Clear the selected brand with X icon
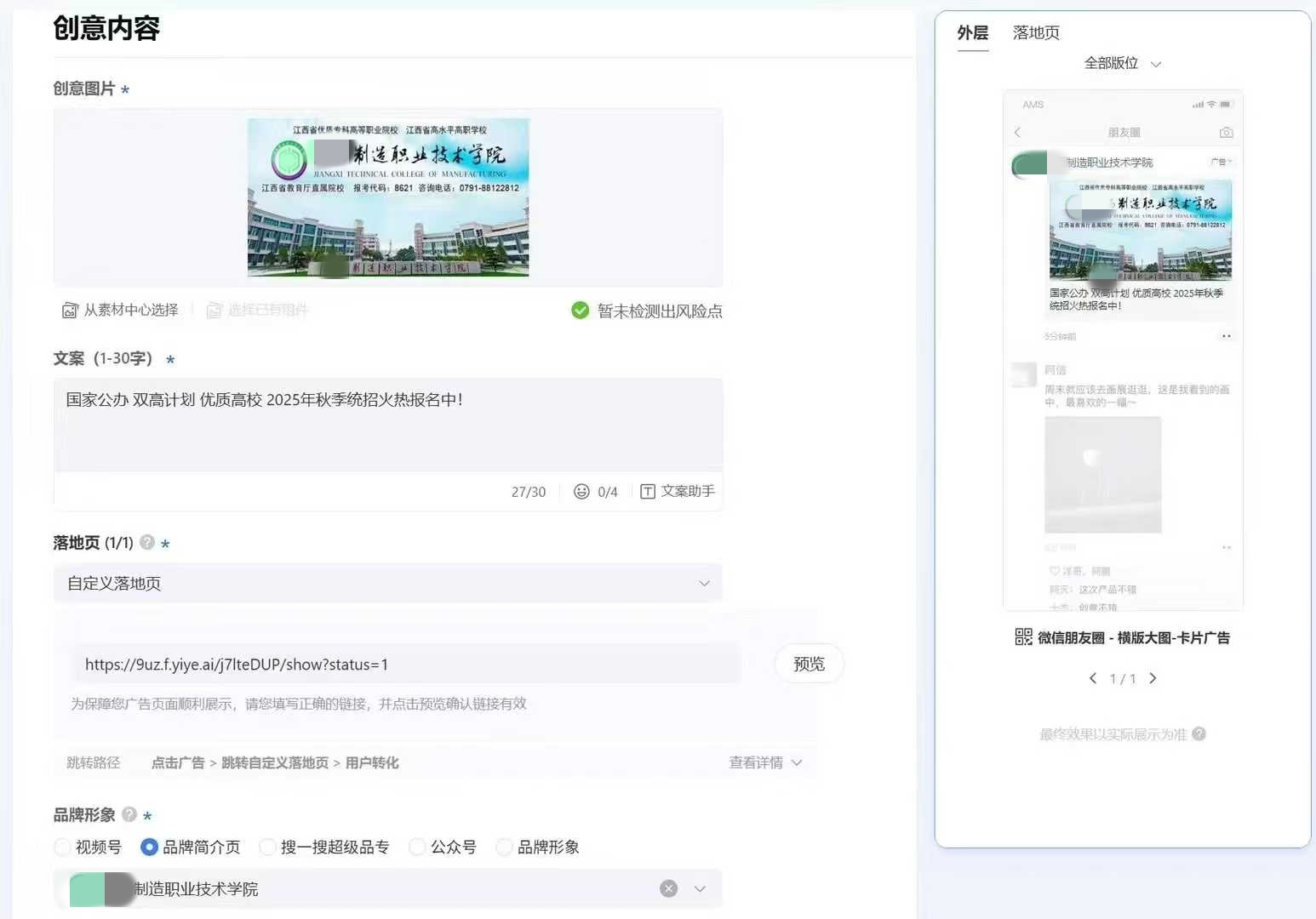This screenshot has width=1316, height=919. pyautogui.click(x=669, y=888)
